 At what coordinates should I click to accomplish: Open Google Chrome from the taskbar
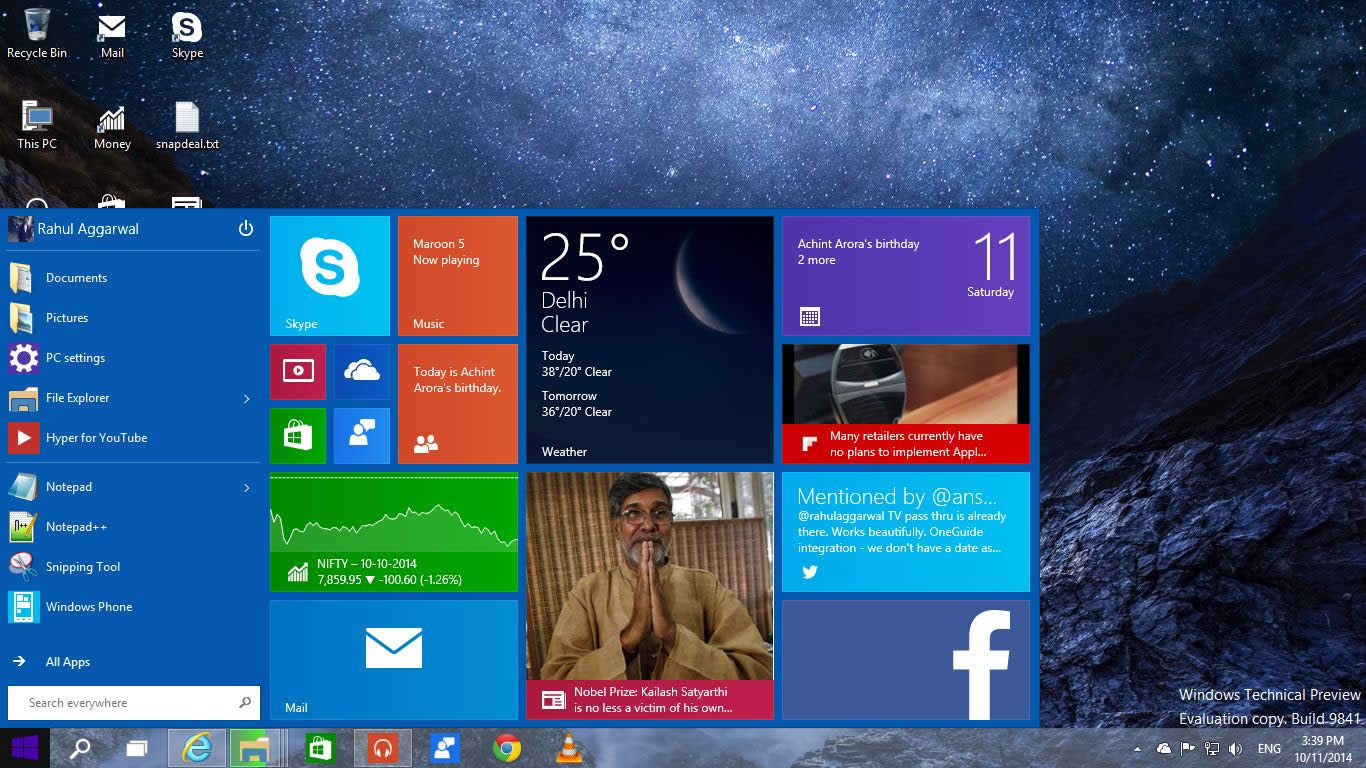[506, 747]
